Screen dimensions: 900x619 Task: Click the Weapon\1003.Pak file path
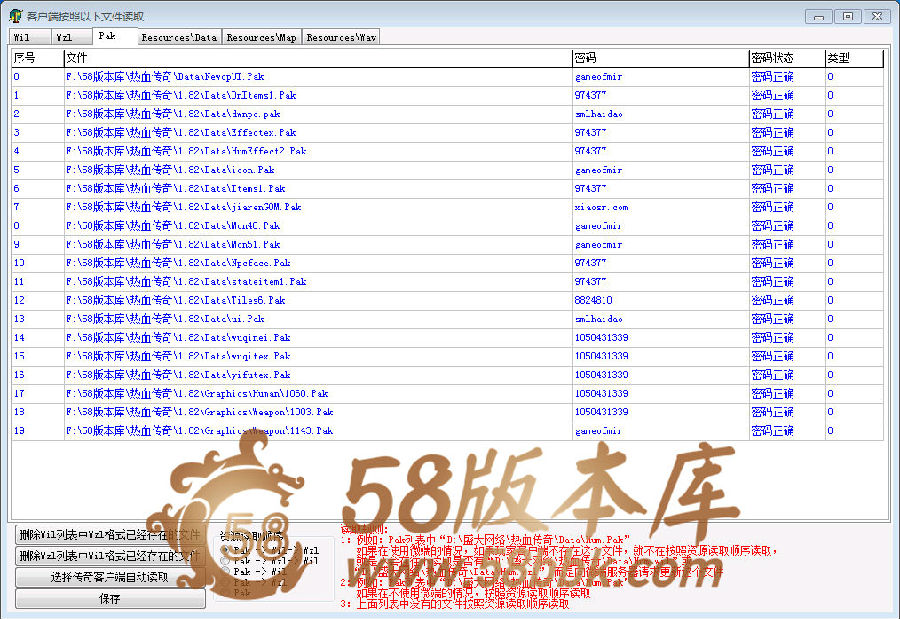tap(199, 412)
